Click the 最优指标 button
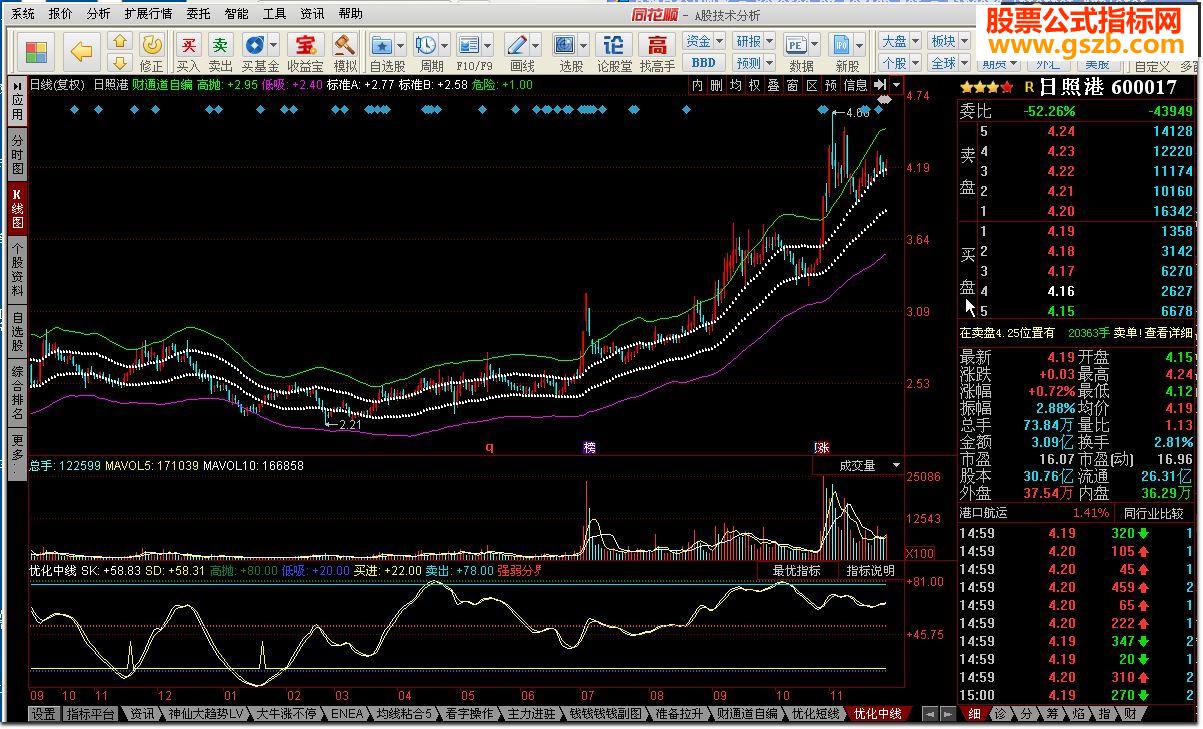 click(796, 570)
